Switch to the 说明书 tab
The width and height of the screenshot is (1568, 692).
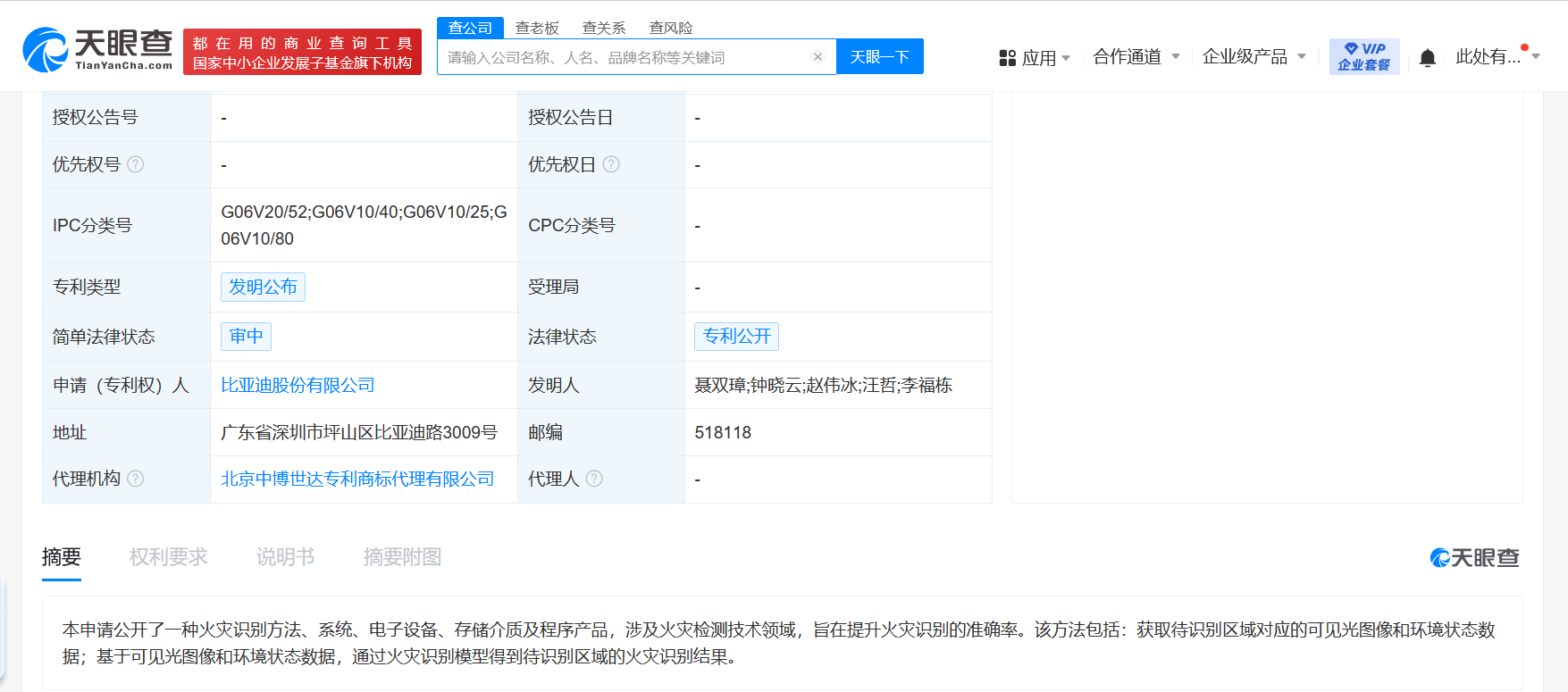[285, 557]
